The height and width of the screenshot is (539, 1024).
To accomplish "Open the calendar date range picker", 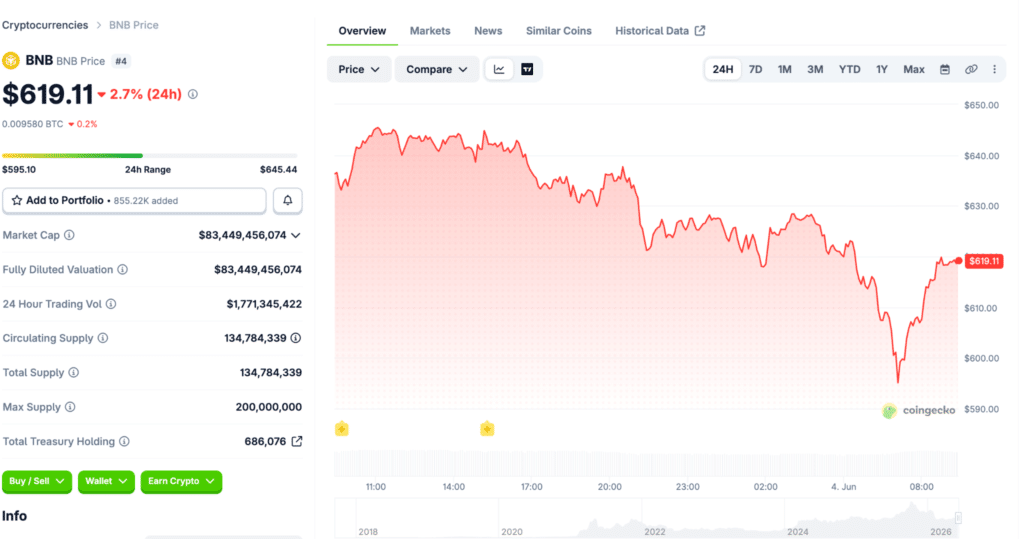I will (944, 69).
